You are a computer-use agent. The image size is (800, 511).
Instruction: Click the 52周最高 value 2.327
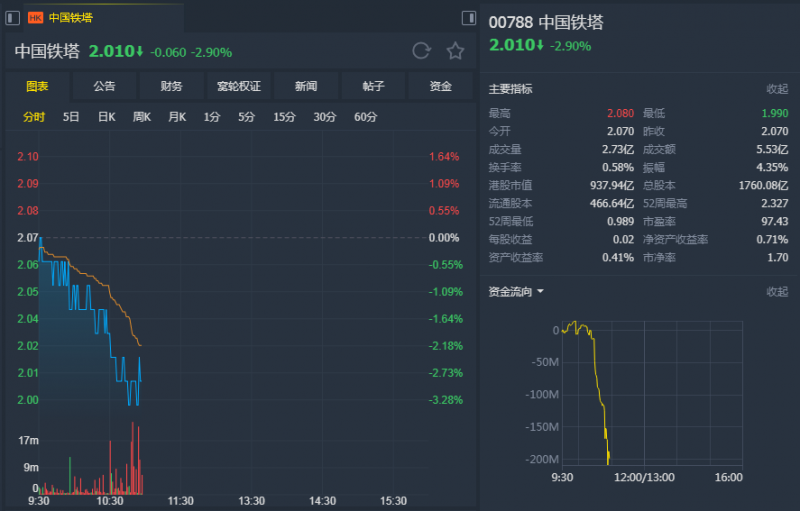[x=775, y=203]
